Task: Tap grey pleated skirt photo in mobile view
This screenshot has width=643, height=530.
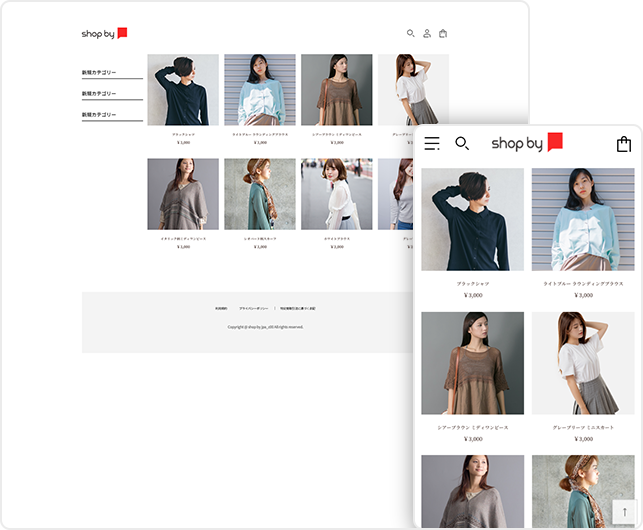Action: click(583, 363)
